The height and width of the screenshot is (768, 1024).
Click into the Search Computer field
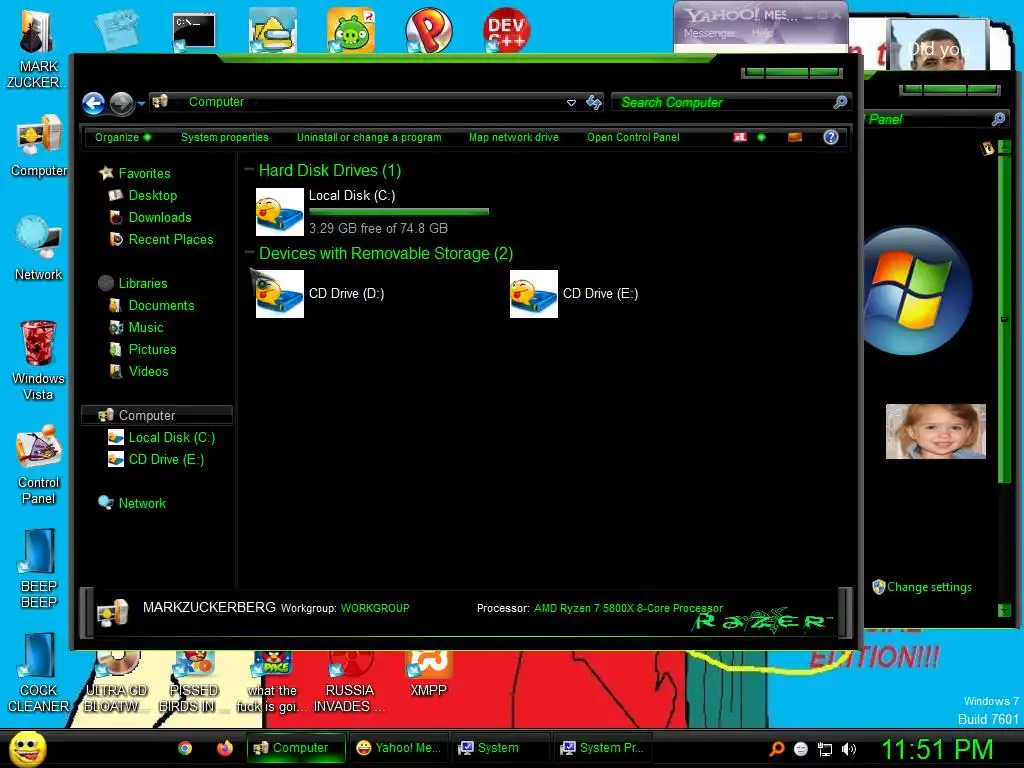[x=722, y=103]
